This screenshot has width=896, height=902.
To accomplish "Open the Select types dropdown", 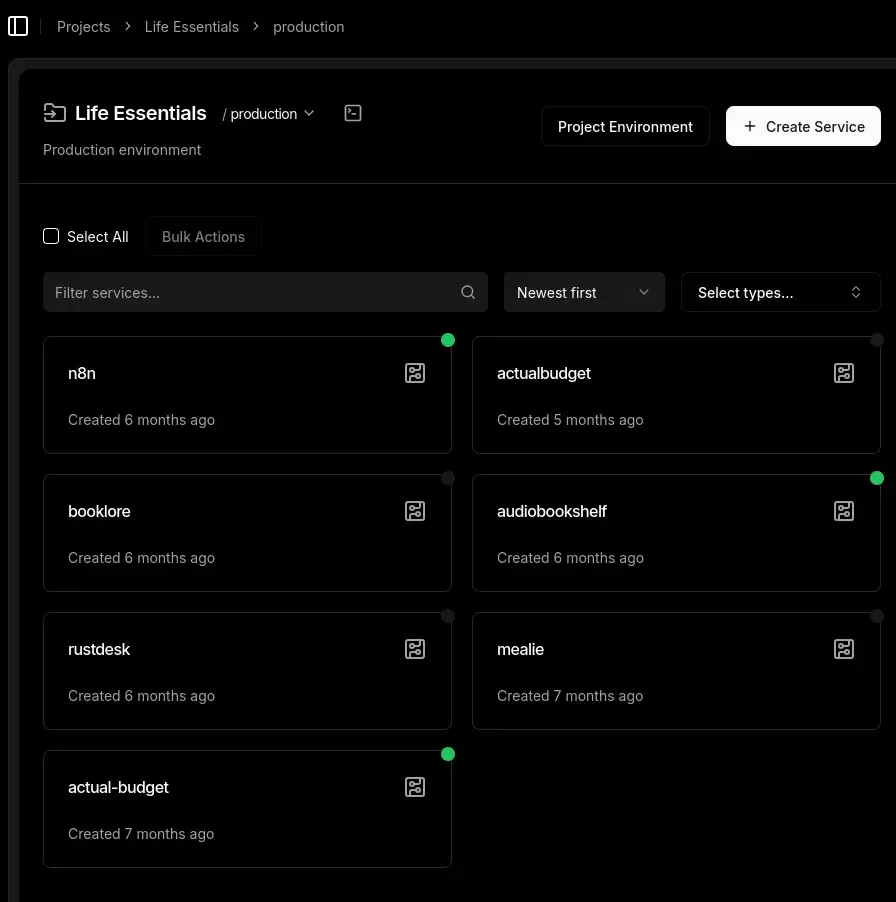I will tap(780, 293).
